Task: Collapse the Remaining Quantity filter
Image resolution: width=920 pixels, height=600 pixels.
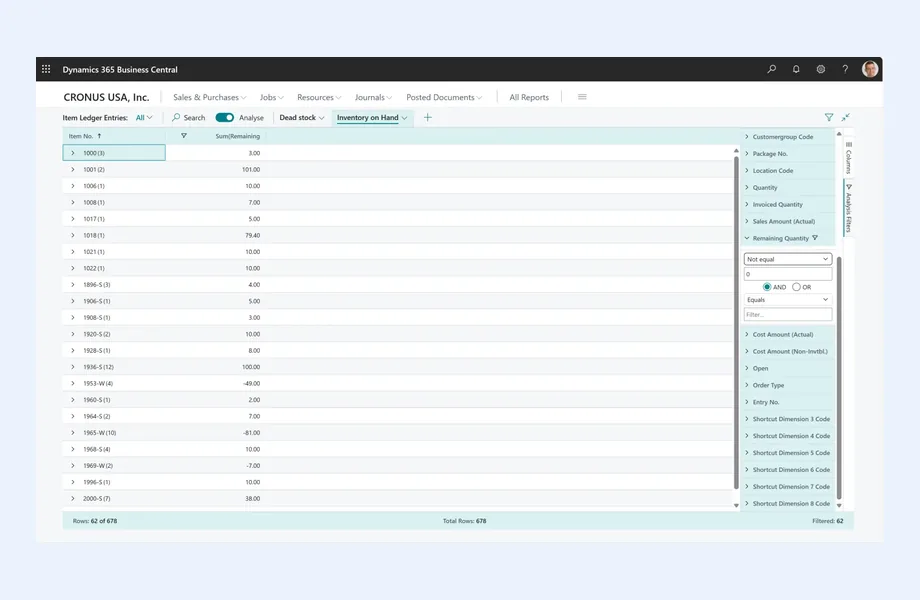Action: [747, 238]
